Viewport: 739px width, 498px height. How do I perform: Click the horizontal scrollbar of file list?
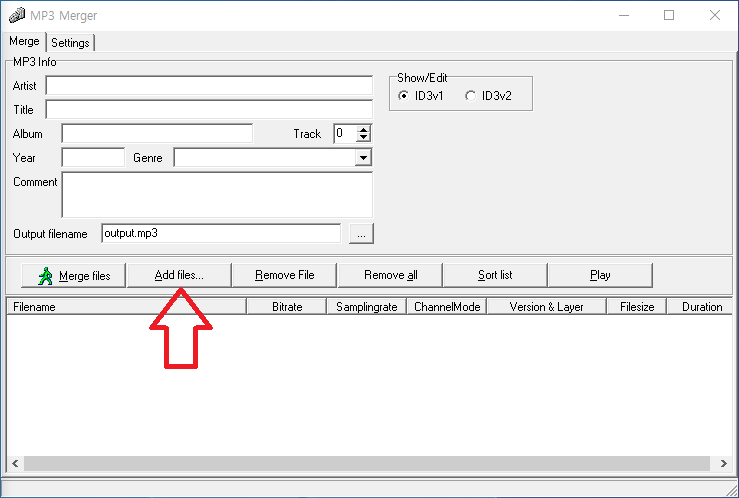click(x=368, y=464)
